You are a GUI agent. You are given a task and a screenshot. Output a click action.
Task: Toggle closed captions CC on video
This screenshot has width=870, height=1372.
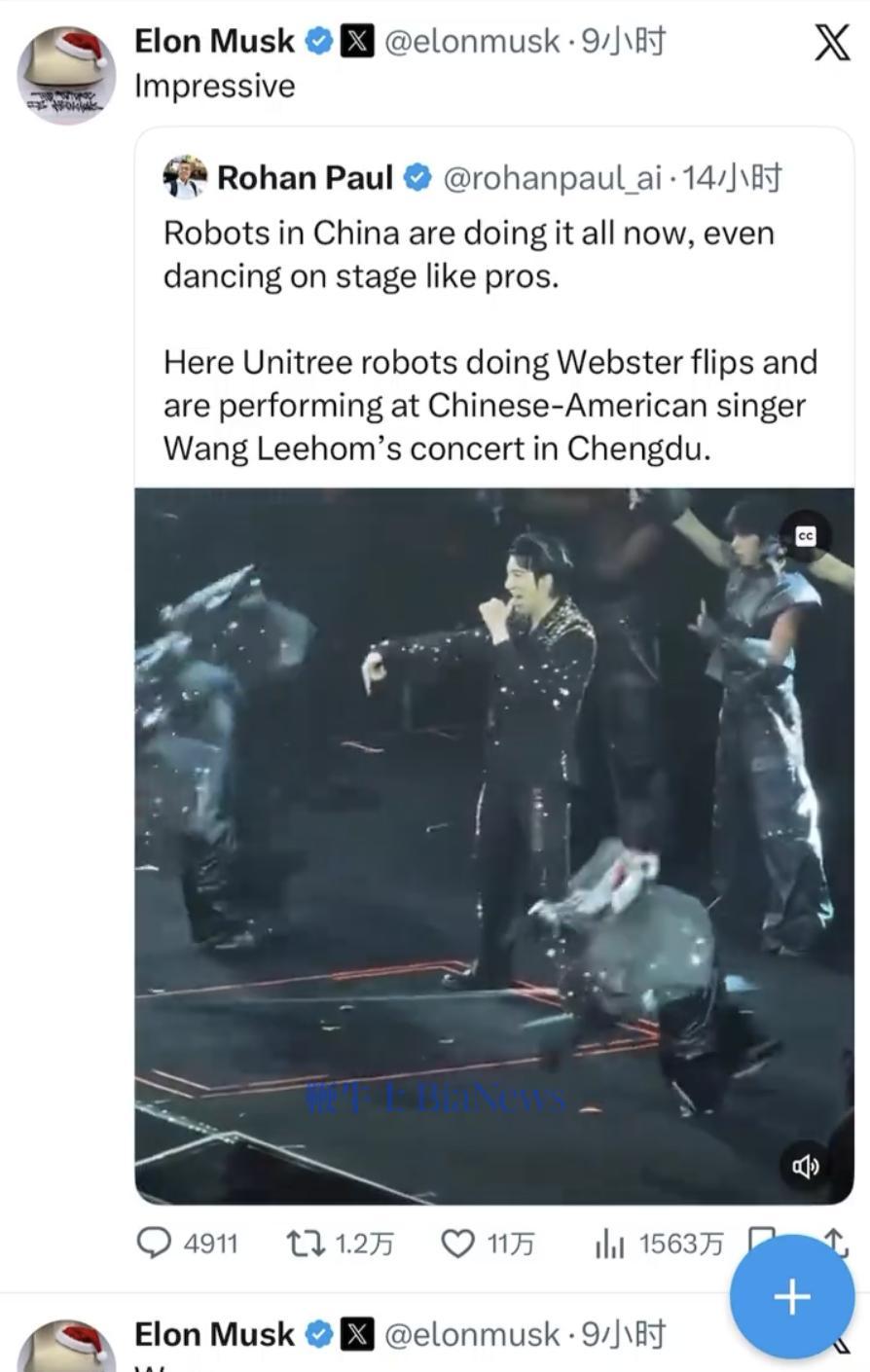(806, 536)
